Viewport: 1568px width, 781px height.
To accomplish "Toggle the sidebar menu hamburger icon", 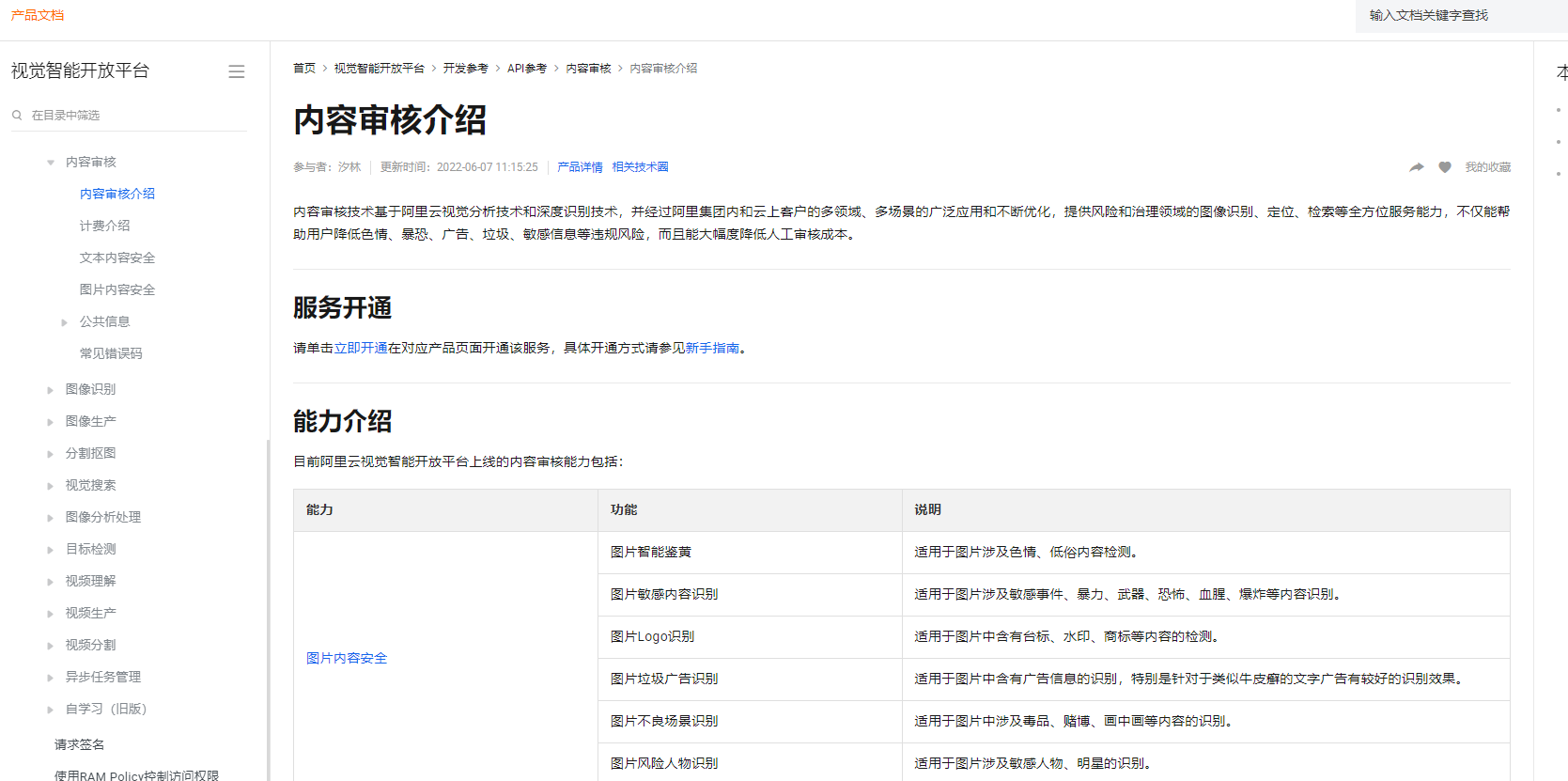I will click(x=237, y=71).
